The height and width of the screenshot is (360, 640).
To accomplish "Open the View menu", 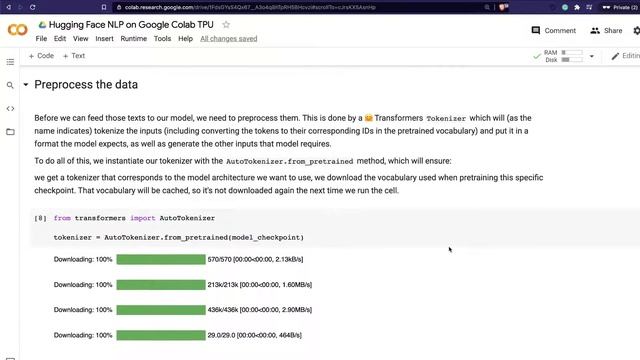I will coord(80,39).
